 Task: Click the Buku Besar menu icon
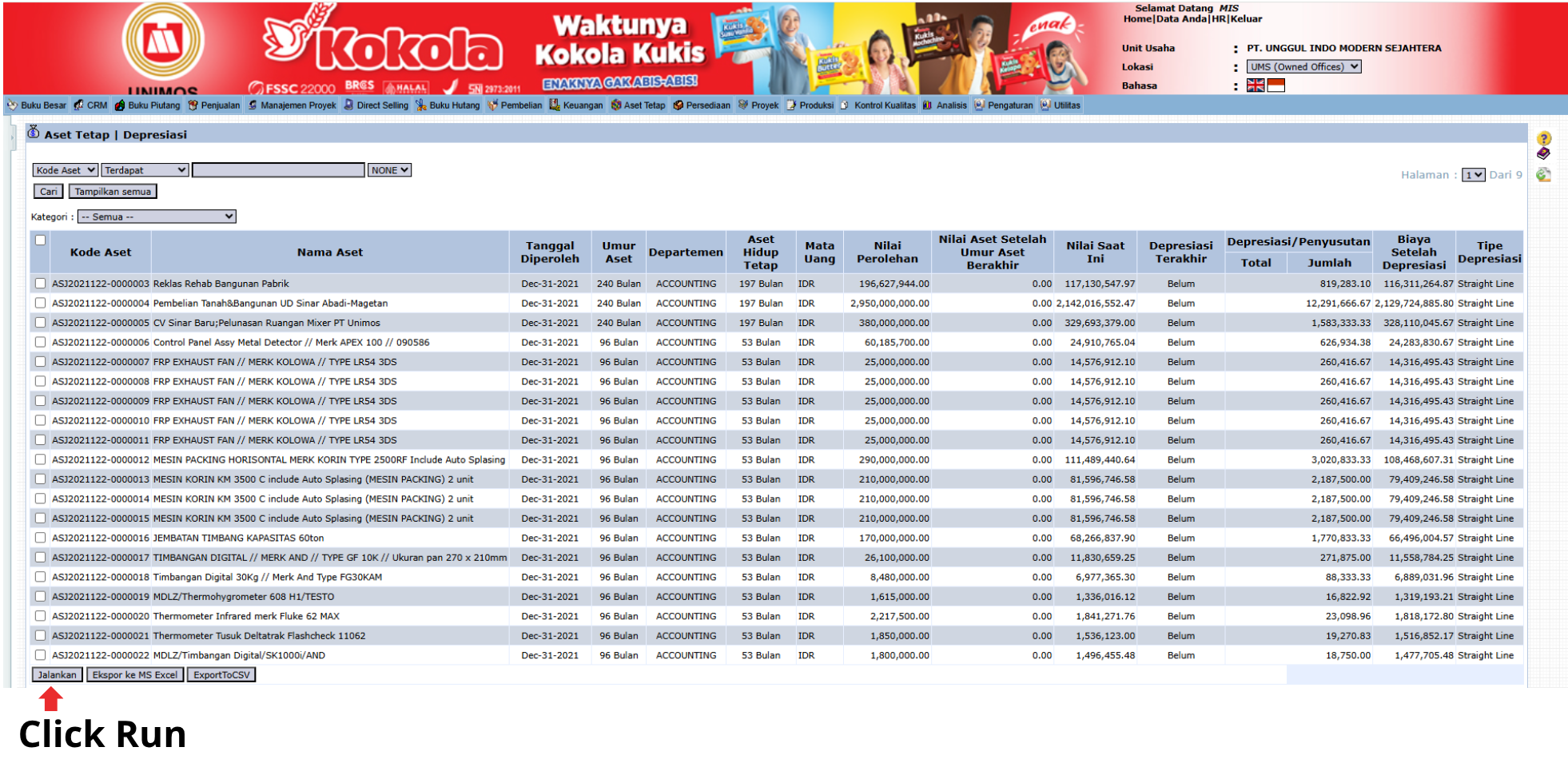[12, 105]
